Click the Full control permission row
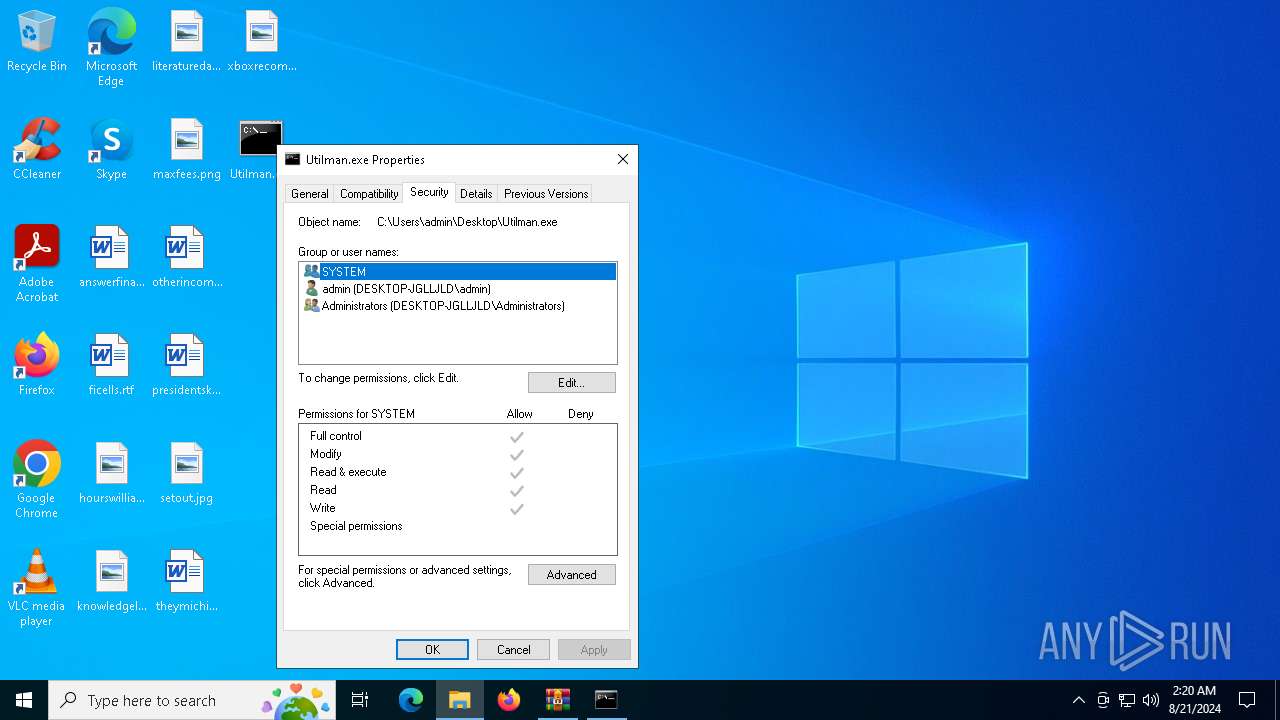 (x=458, y=436)
